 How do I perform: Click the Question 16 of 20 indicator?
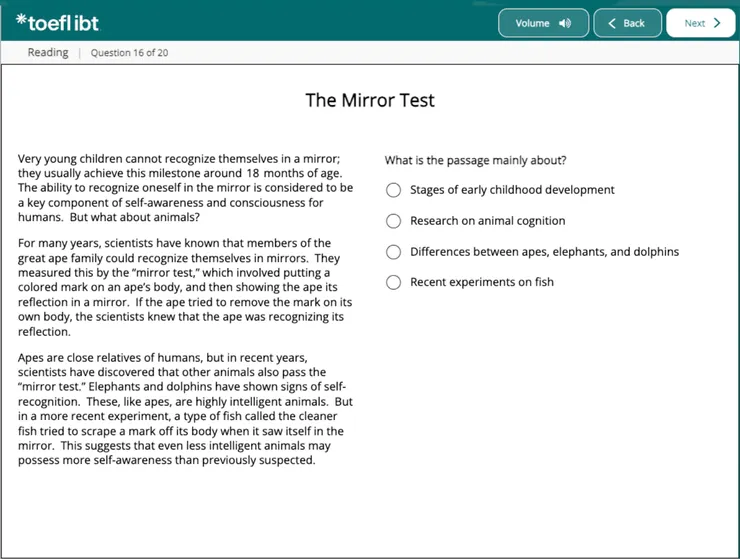(x=129, y=53)
